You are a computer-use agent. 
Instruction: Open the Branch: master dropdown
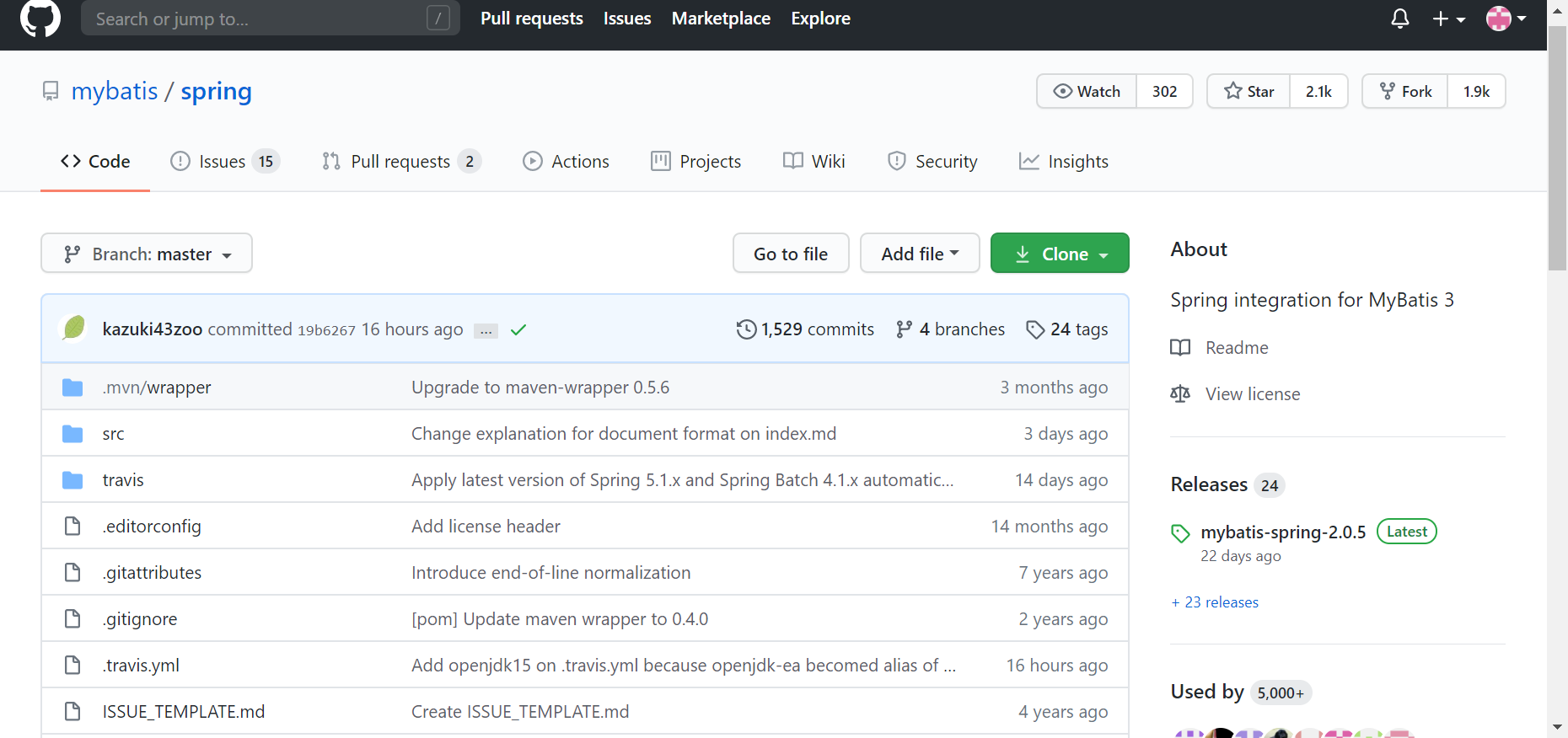pyautogui.click(x=147, y=254)
